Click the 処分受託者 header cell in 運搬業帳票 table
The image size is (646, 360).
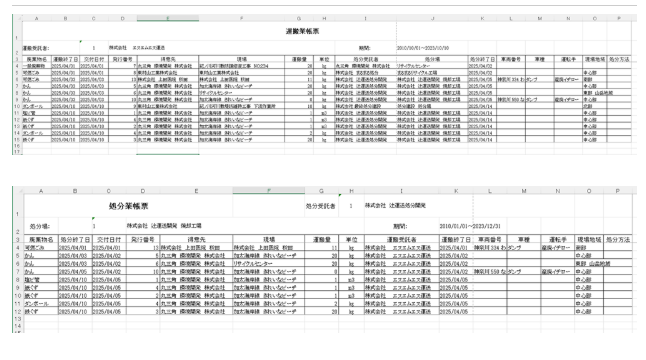(x=365, y=59)
